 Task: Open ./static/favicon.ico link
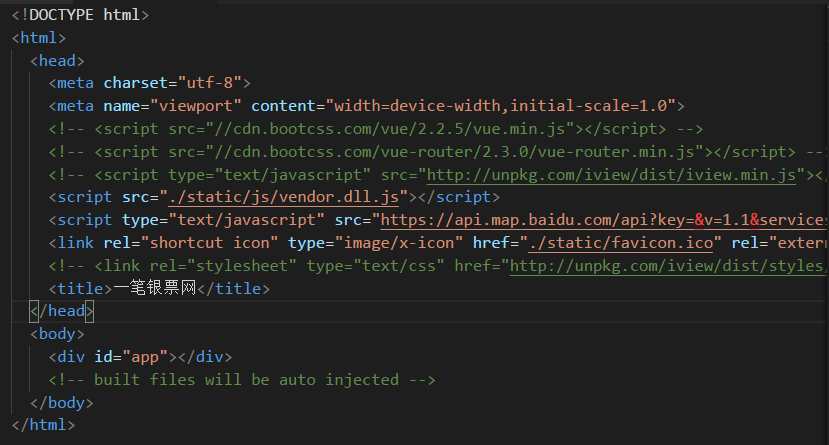coord(621,243)
